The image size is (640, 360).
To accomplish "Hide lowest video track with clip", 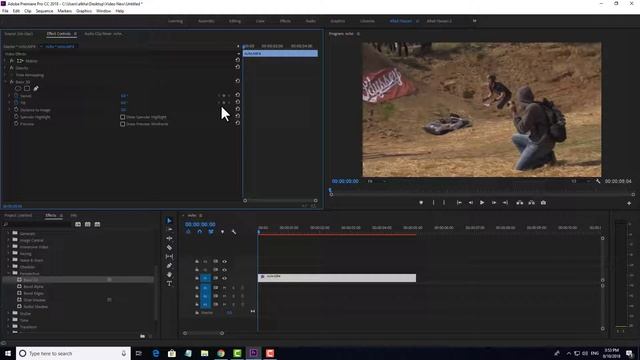I will click(224, 278).
